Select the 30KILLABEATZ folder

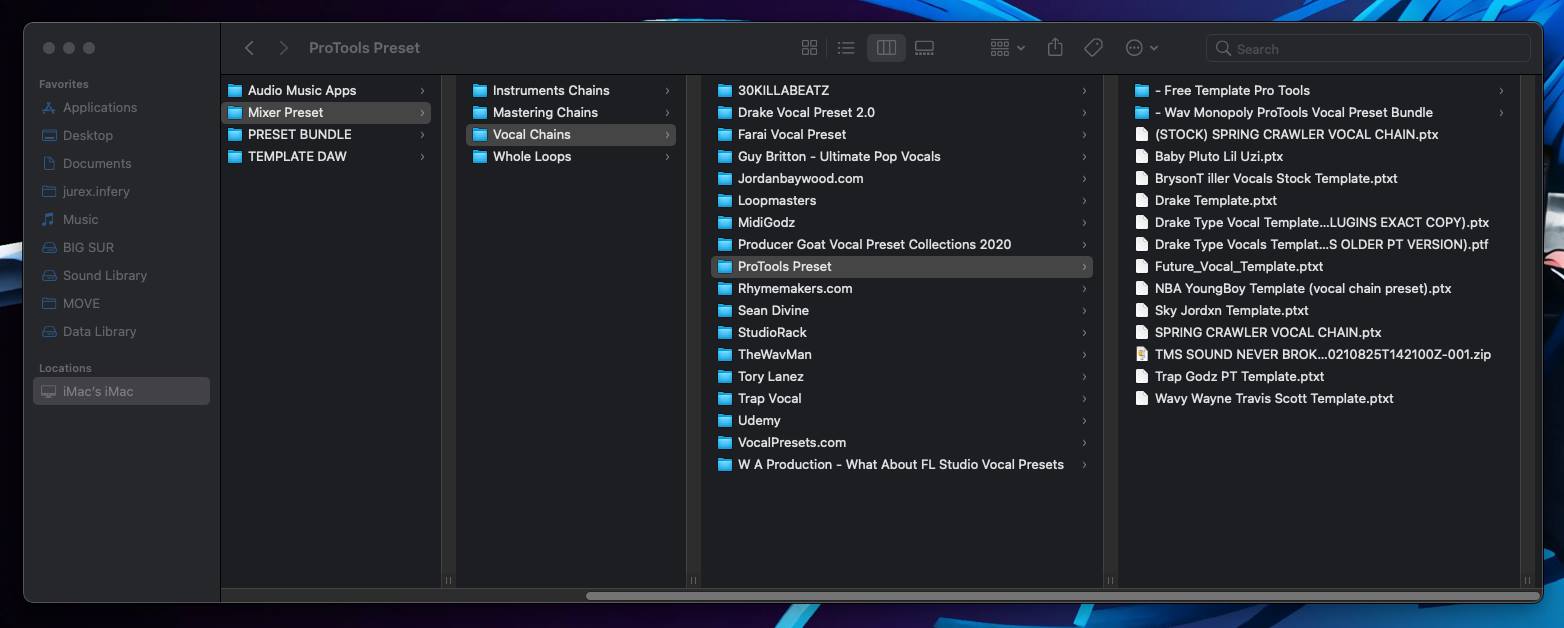click(x=902, y=90)
